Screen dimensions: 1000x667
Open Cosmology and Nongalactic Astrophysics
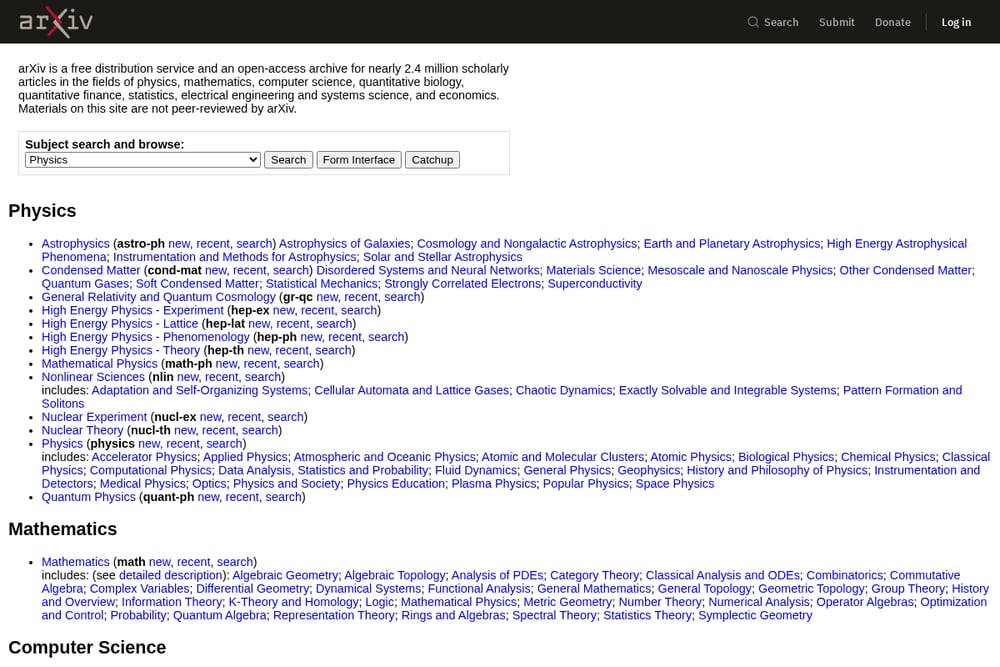point(527,244)
